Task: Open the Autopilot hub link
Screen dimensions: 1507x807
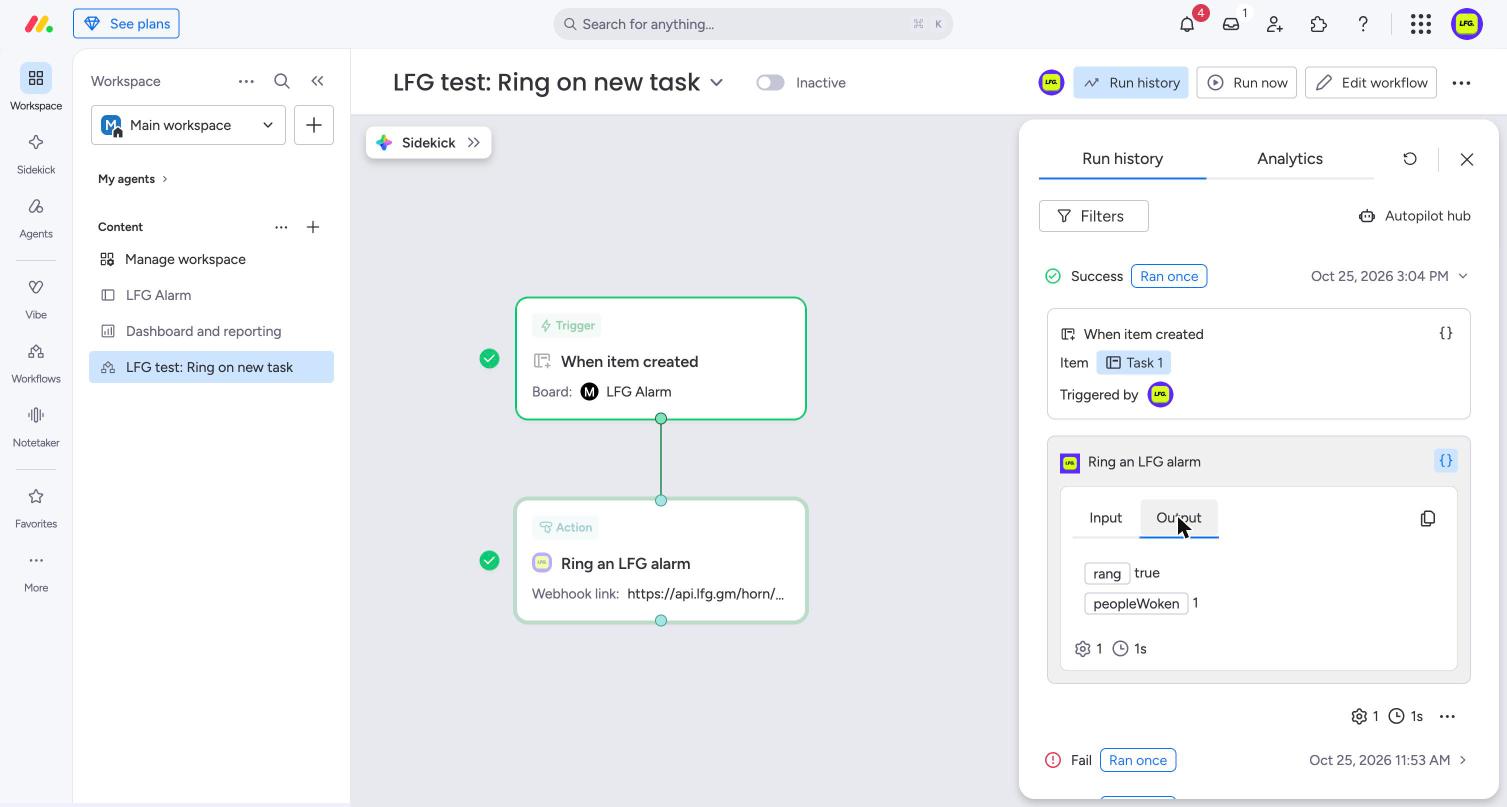Action: (1414, 216)
